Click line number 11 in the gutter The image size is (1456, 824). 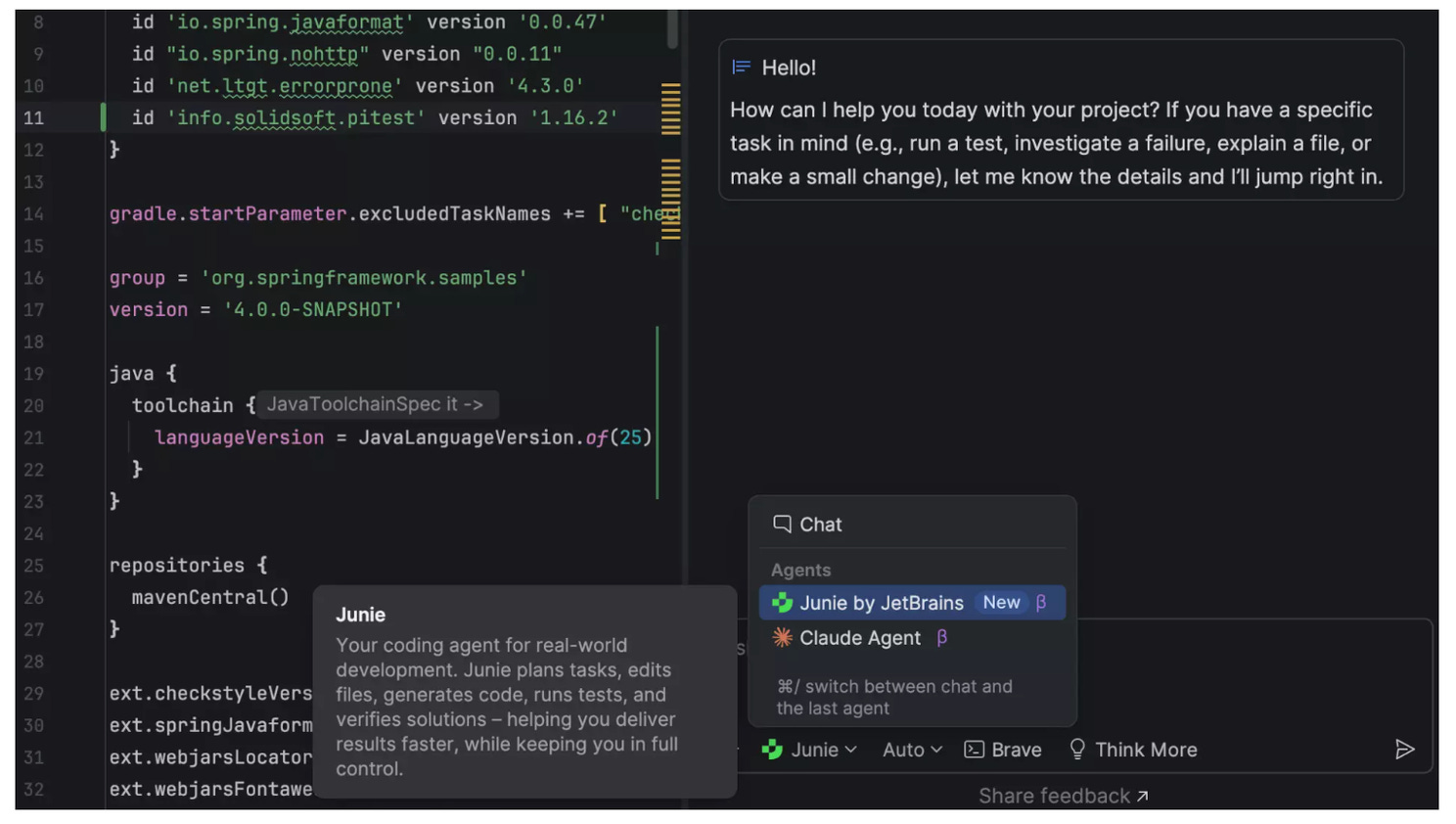point(33,117)
